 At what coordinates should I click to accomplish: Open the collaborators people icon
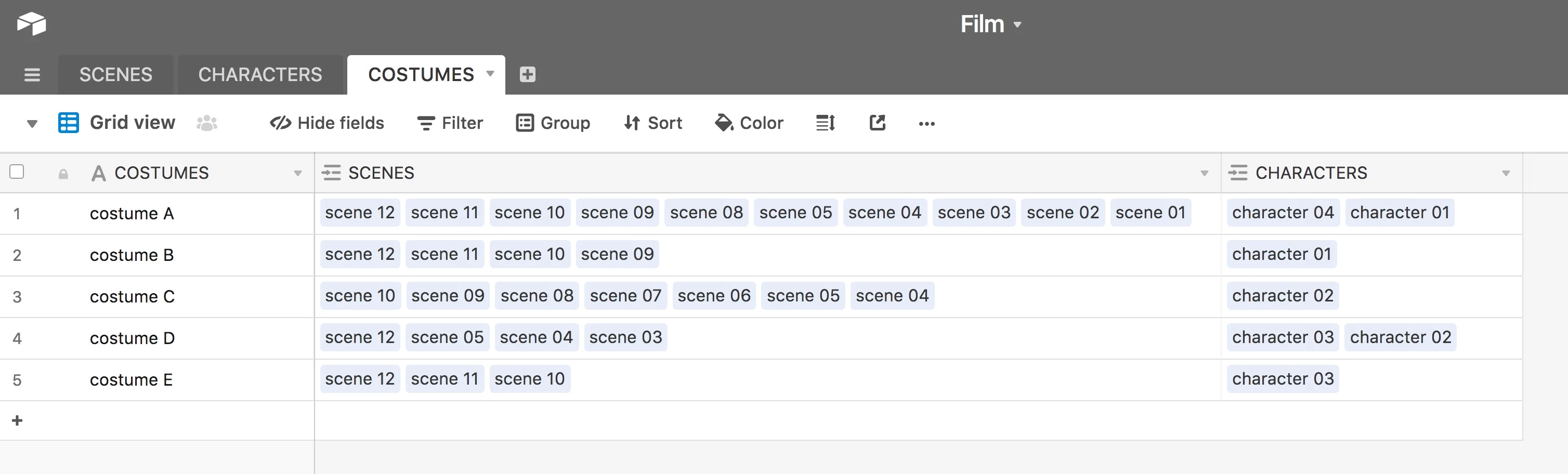207,123
